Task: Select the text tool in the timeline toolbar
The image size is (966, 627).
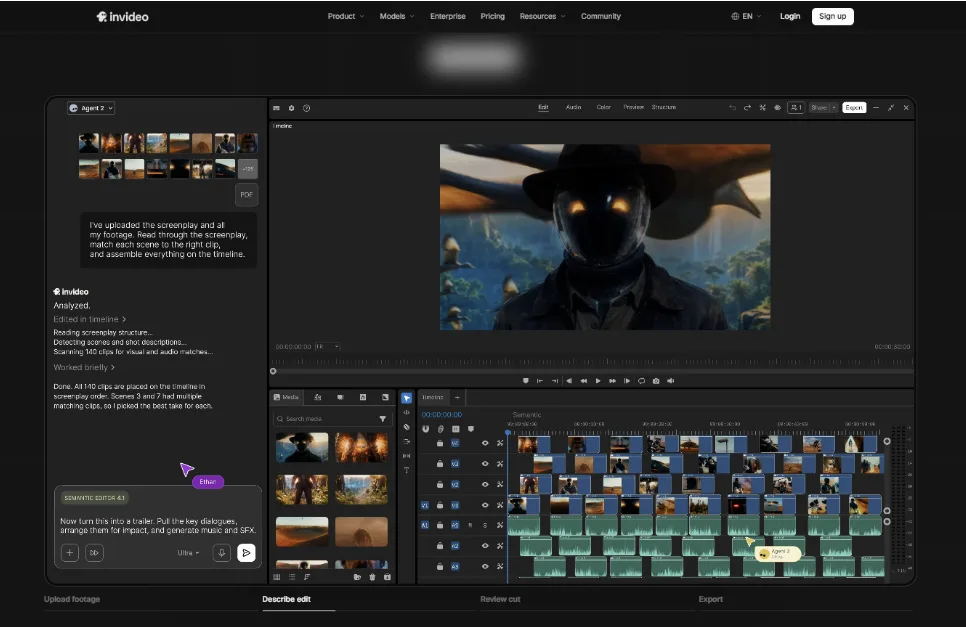Action: coord(407,471)
